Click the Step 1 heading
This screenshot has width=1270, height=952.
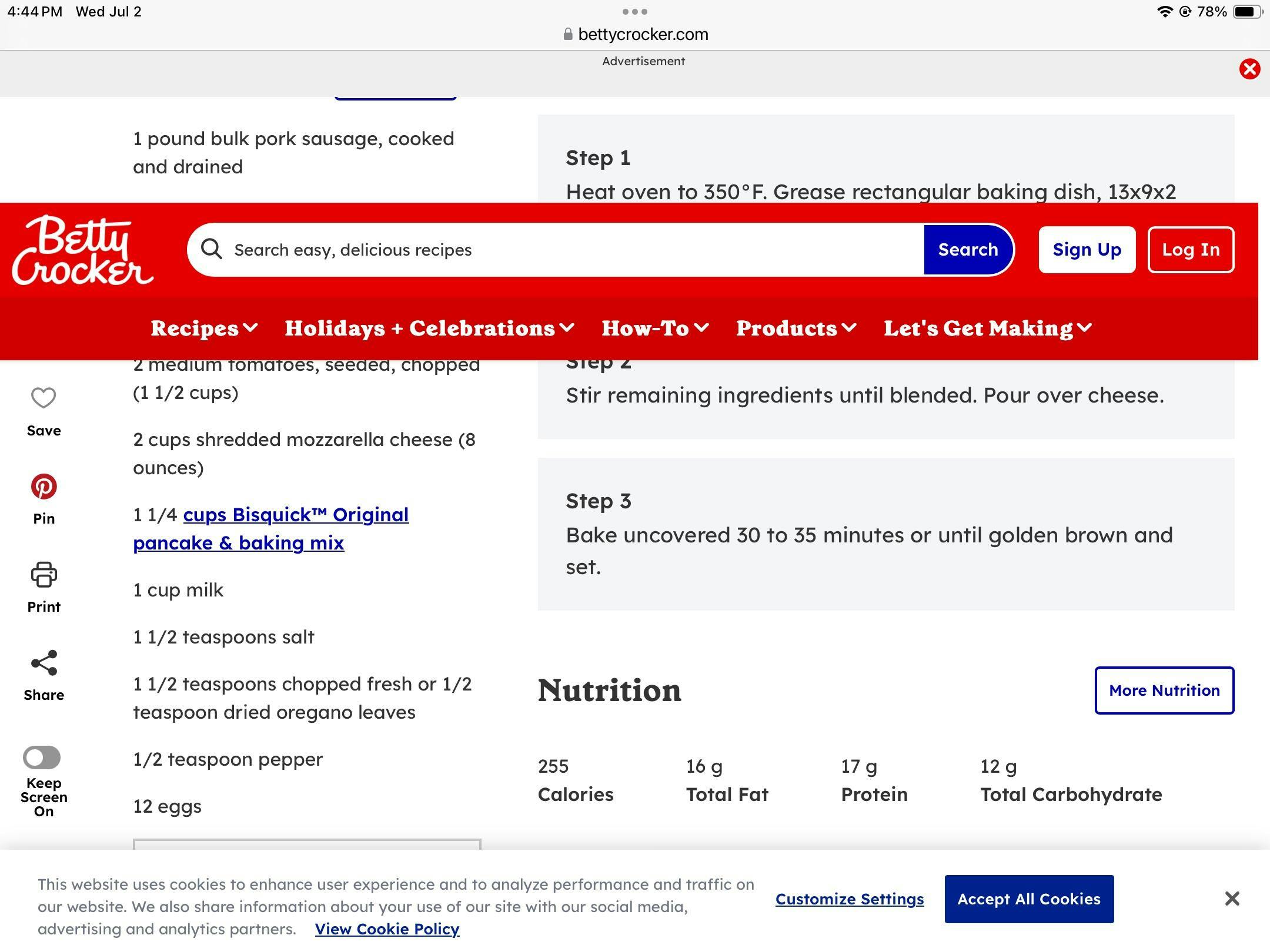(x=598, y=157)
